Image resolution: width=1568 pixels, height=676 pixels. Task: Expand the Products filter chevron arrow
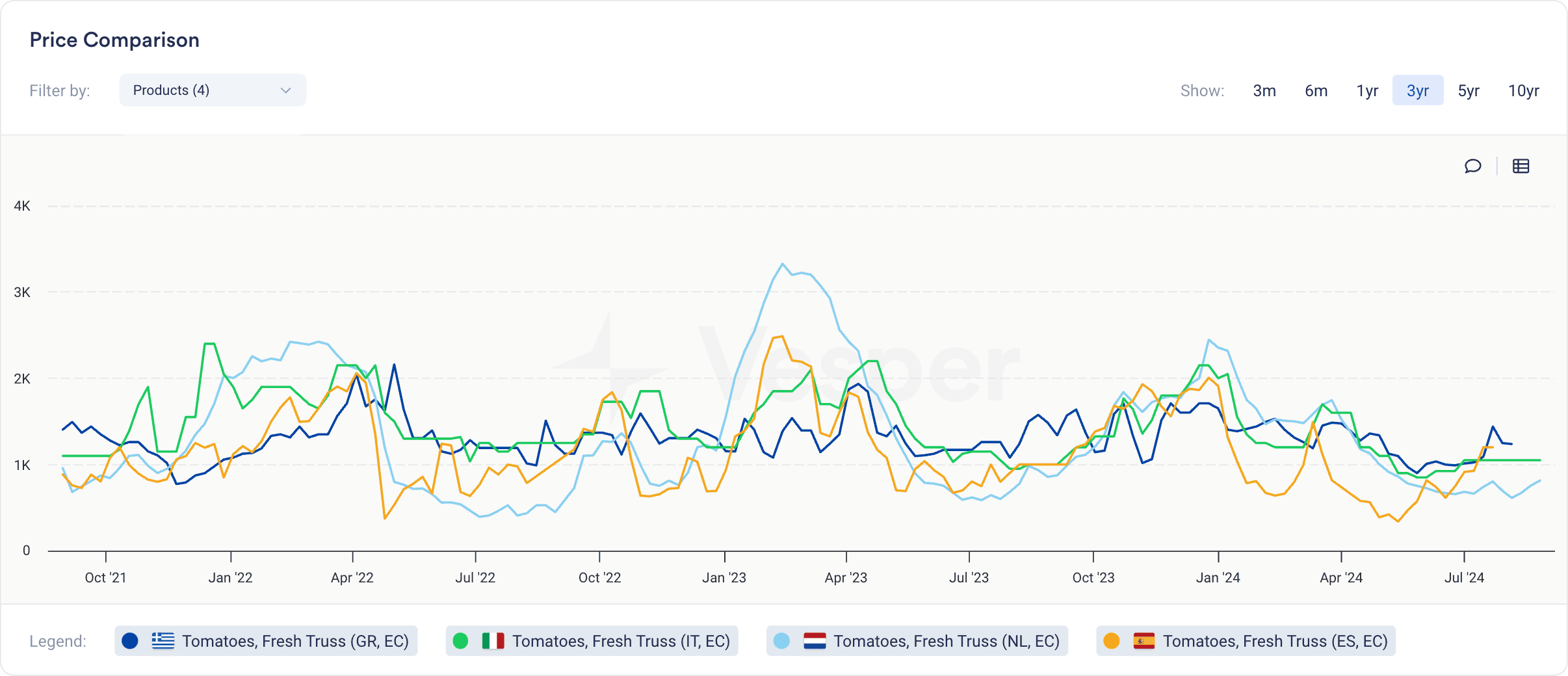click(285, 90)
